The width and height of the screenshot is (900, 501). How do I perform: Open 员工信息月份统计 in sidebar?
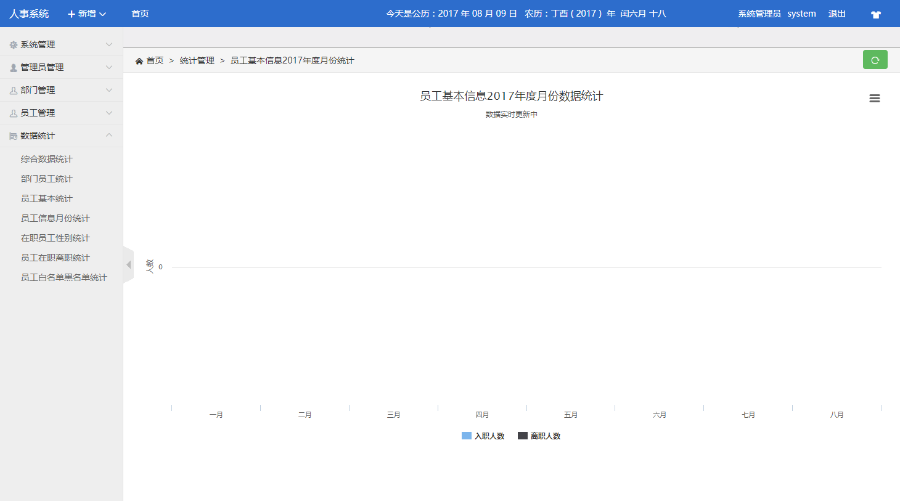(55, 218)
